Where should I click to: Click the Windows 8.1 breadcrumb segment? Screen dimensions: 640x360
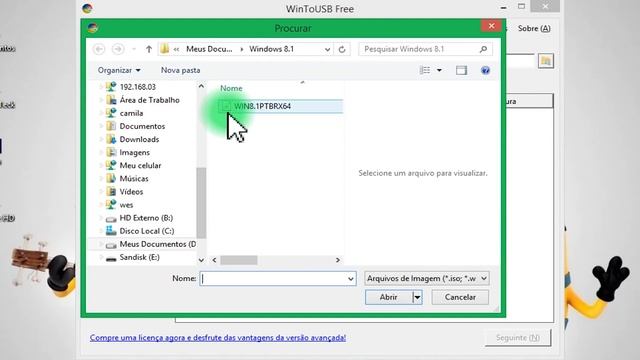[271, 49]
